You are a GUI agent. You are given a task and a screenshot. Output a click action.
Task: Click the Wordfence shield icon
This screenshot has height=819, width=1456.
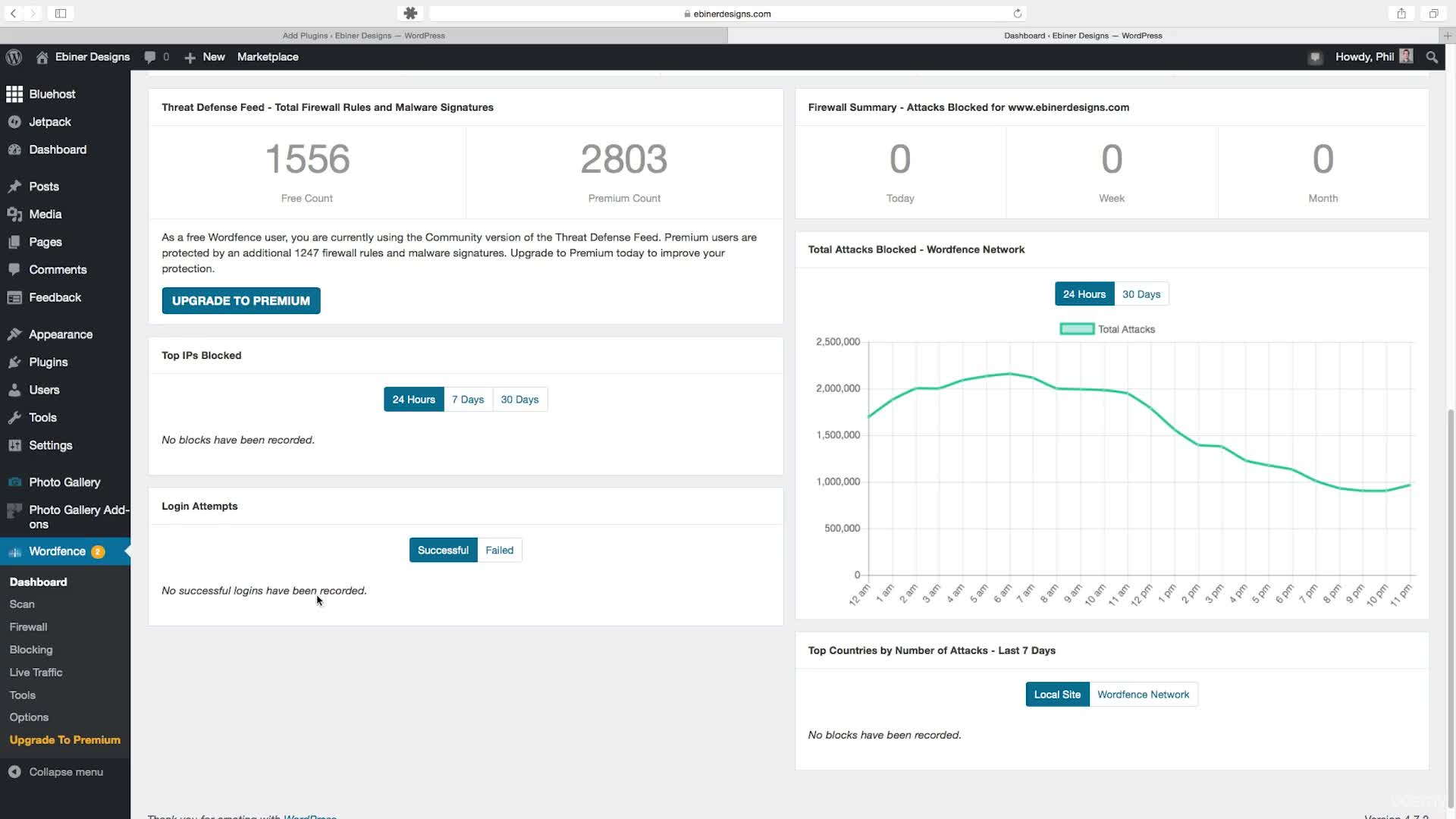tap(14, 552)
